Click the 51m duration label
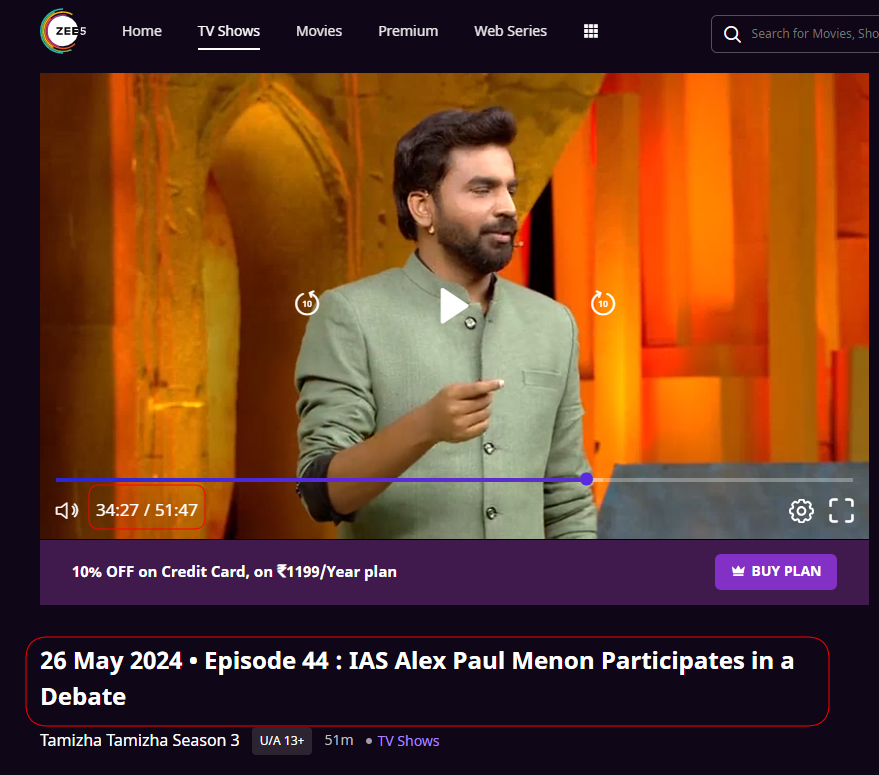Screen dimensions: 879x775 pyautogui.click(x=339, y=740)
